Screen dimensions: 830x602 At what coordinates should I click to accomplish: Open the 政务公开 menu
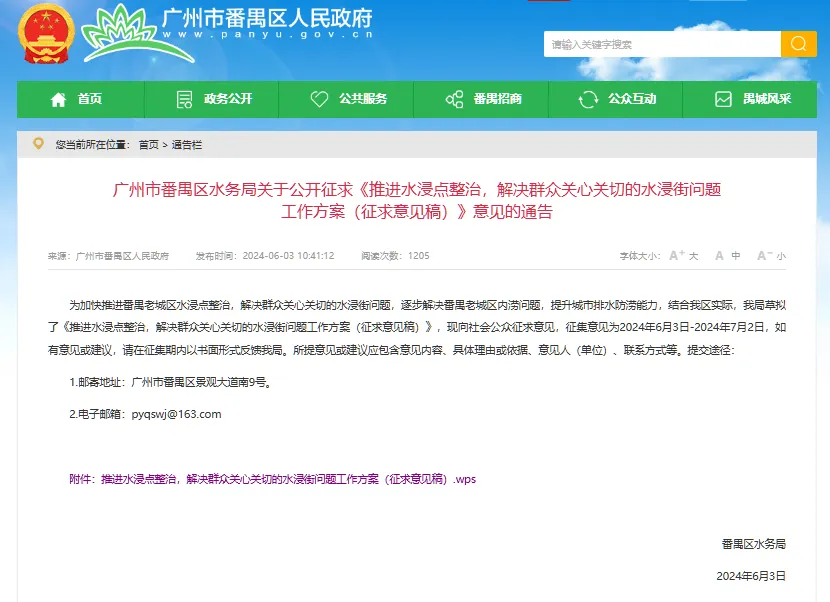228,99
